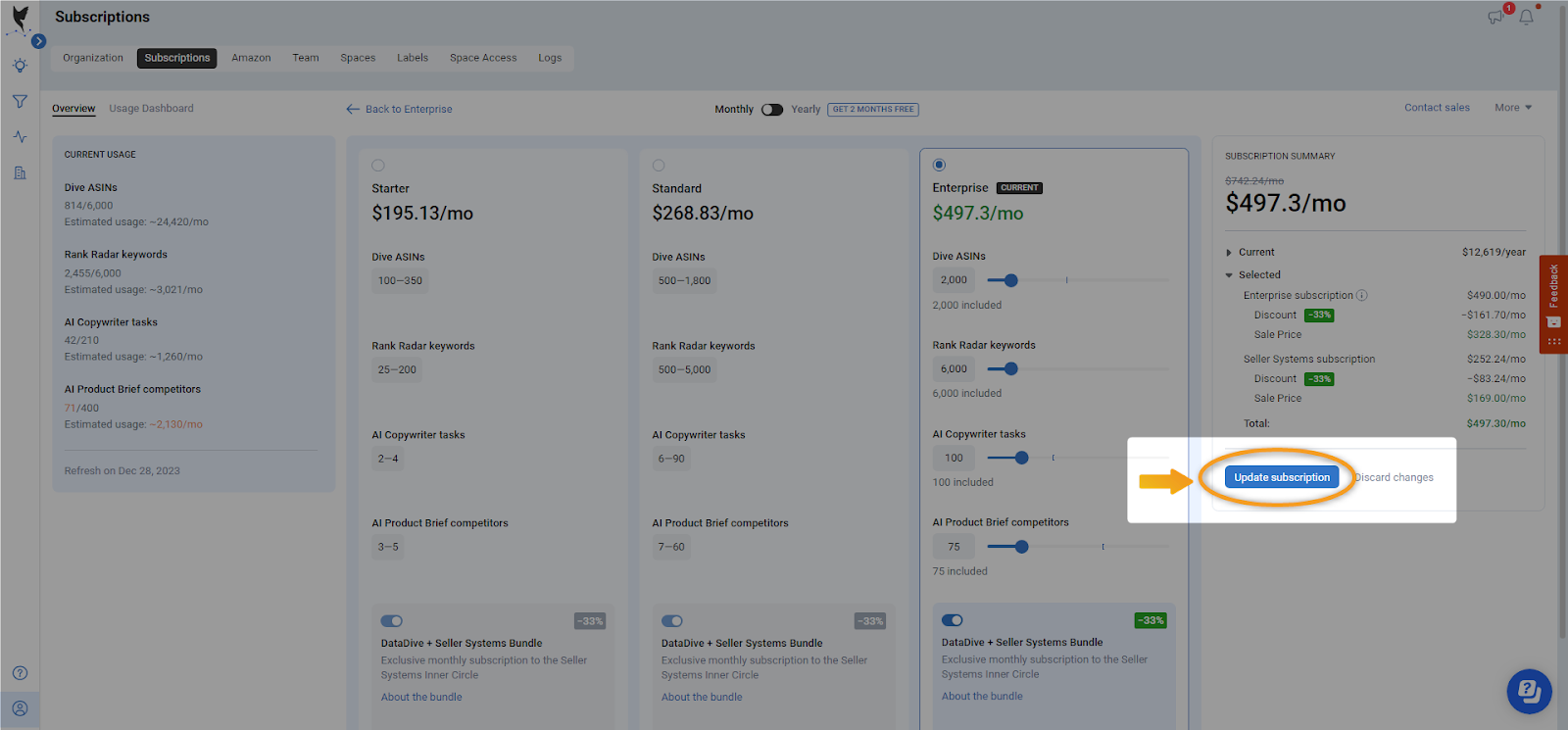Open About the bundle in Starter plan
Screen dimensions: 1568x730
421,697
